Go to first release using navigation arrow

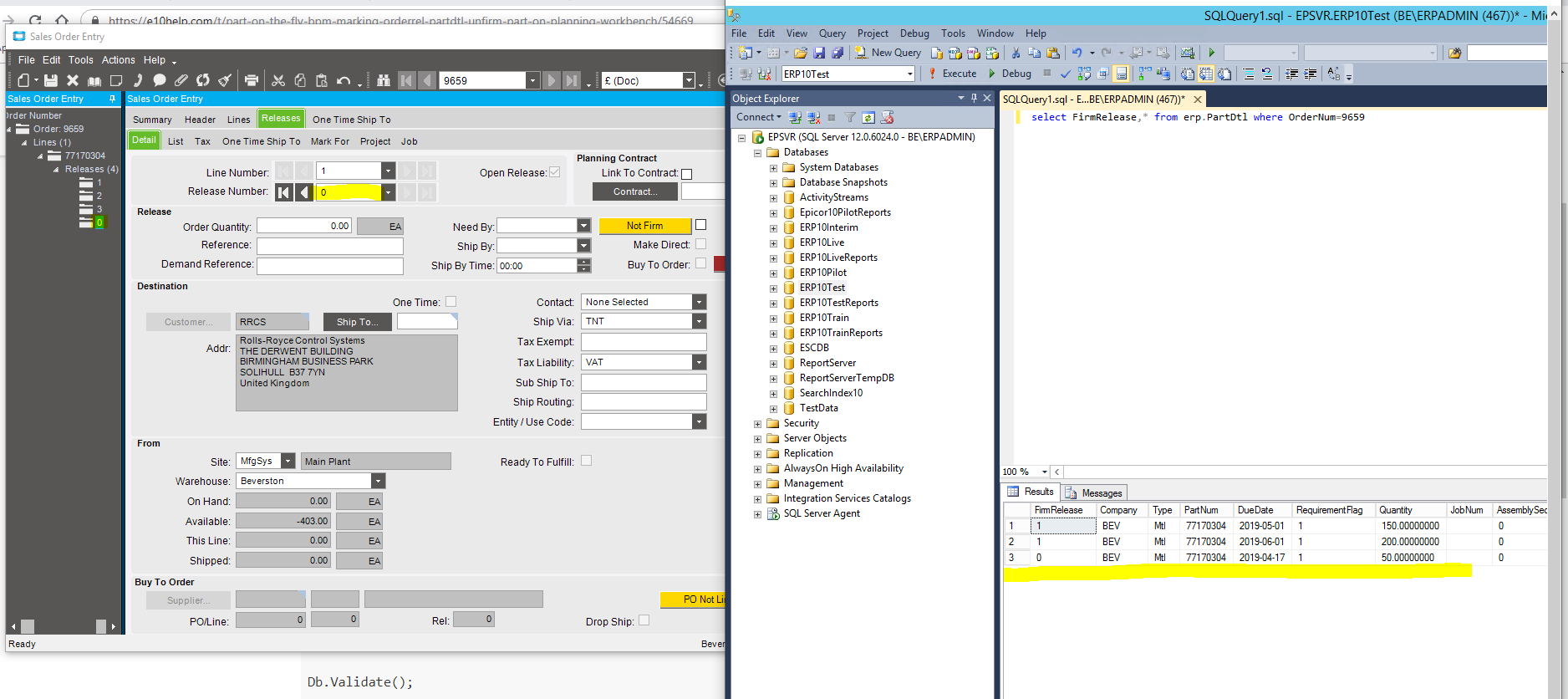point(284,192)
